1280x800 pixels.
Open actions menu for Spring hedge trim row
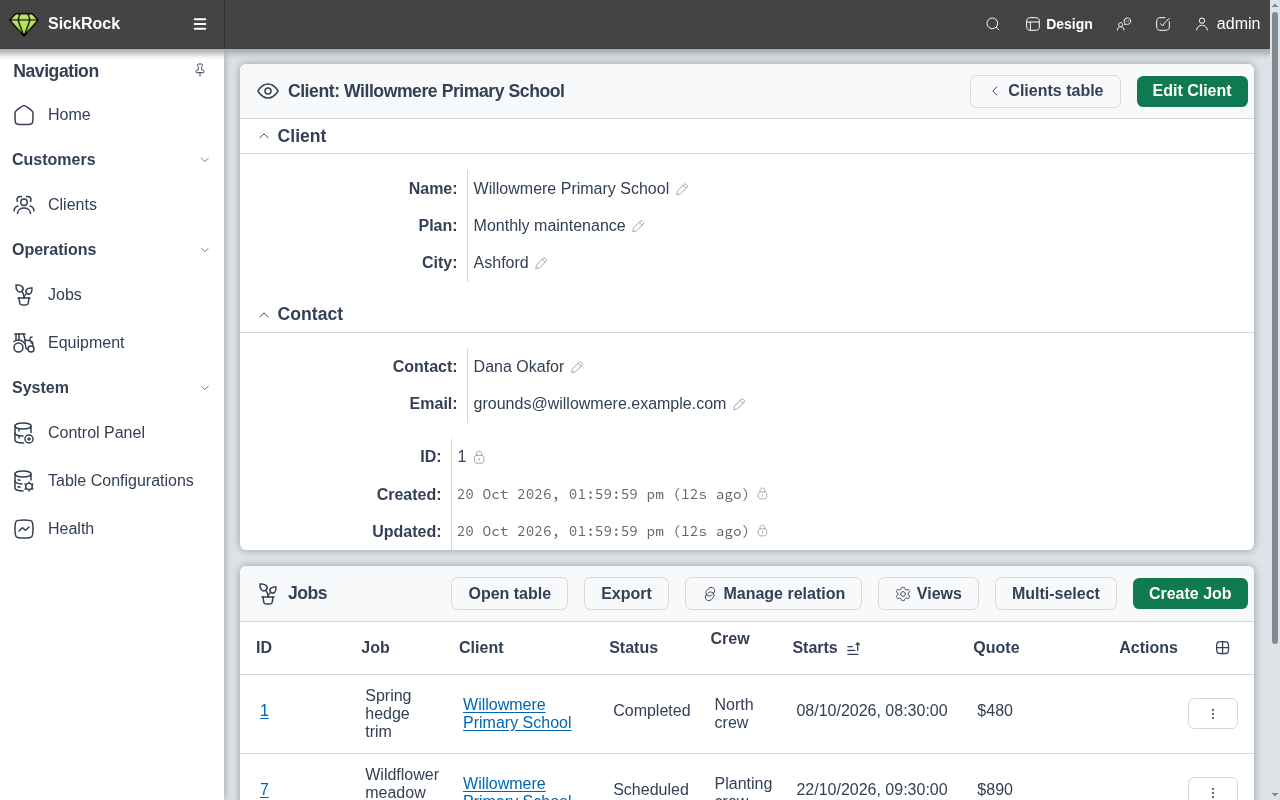[1213, 713]
